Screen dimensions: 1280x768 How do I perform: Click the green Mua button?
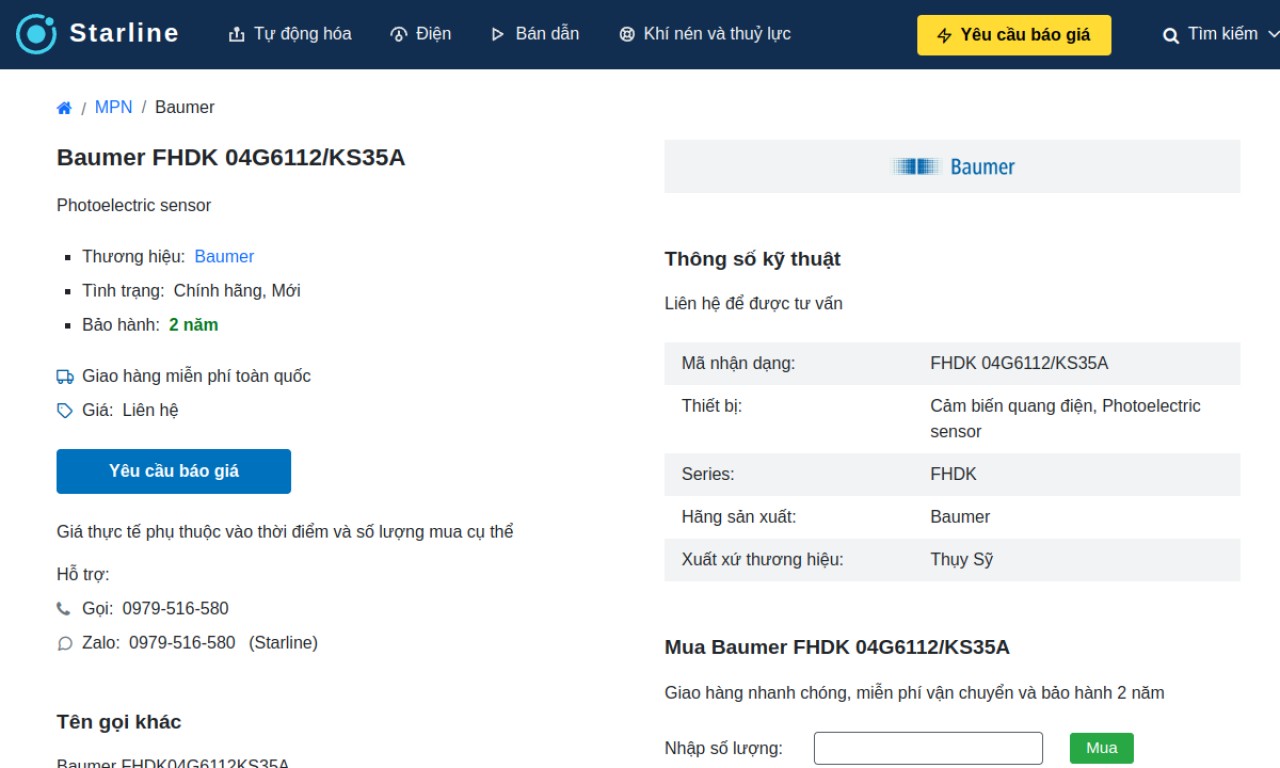[1101, 748]
